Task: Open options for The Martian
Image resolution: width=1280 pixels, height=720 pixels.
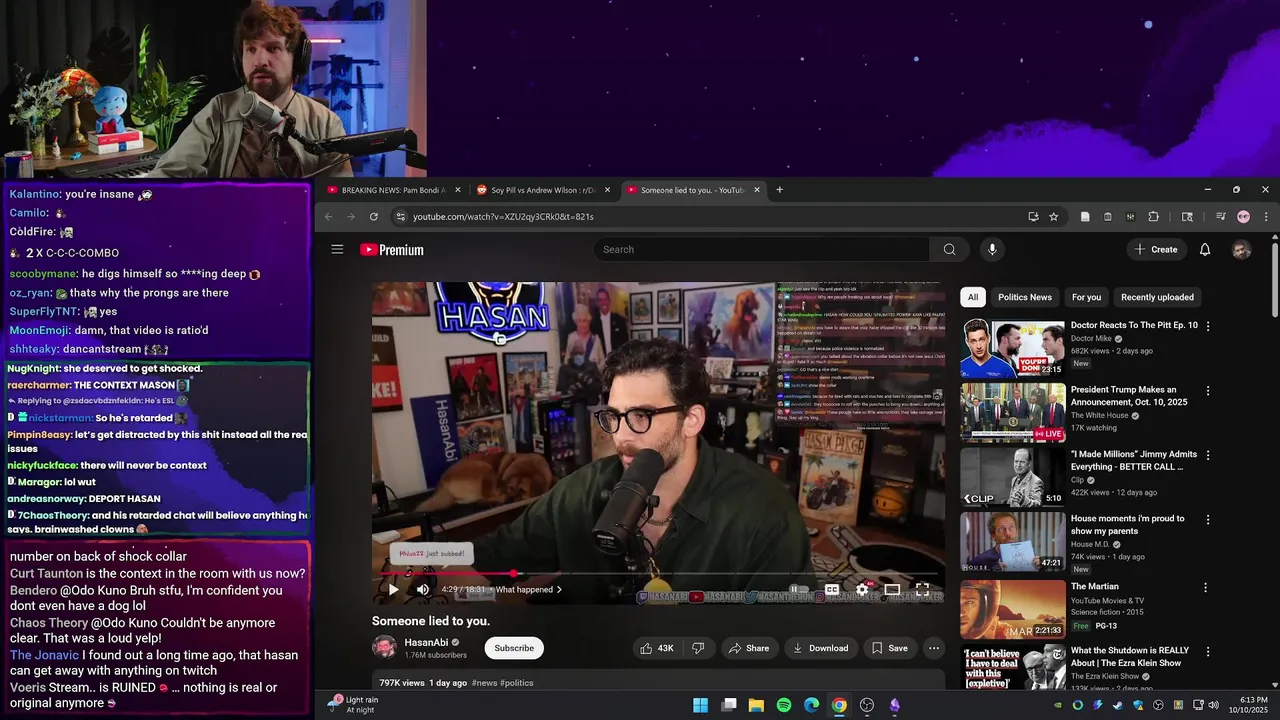Action: tap(1206, 588)
